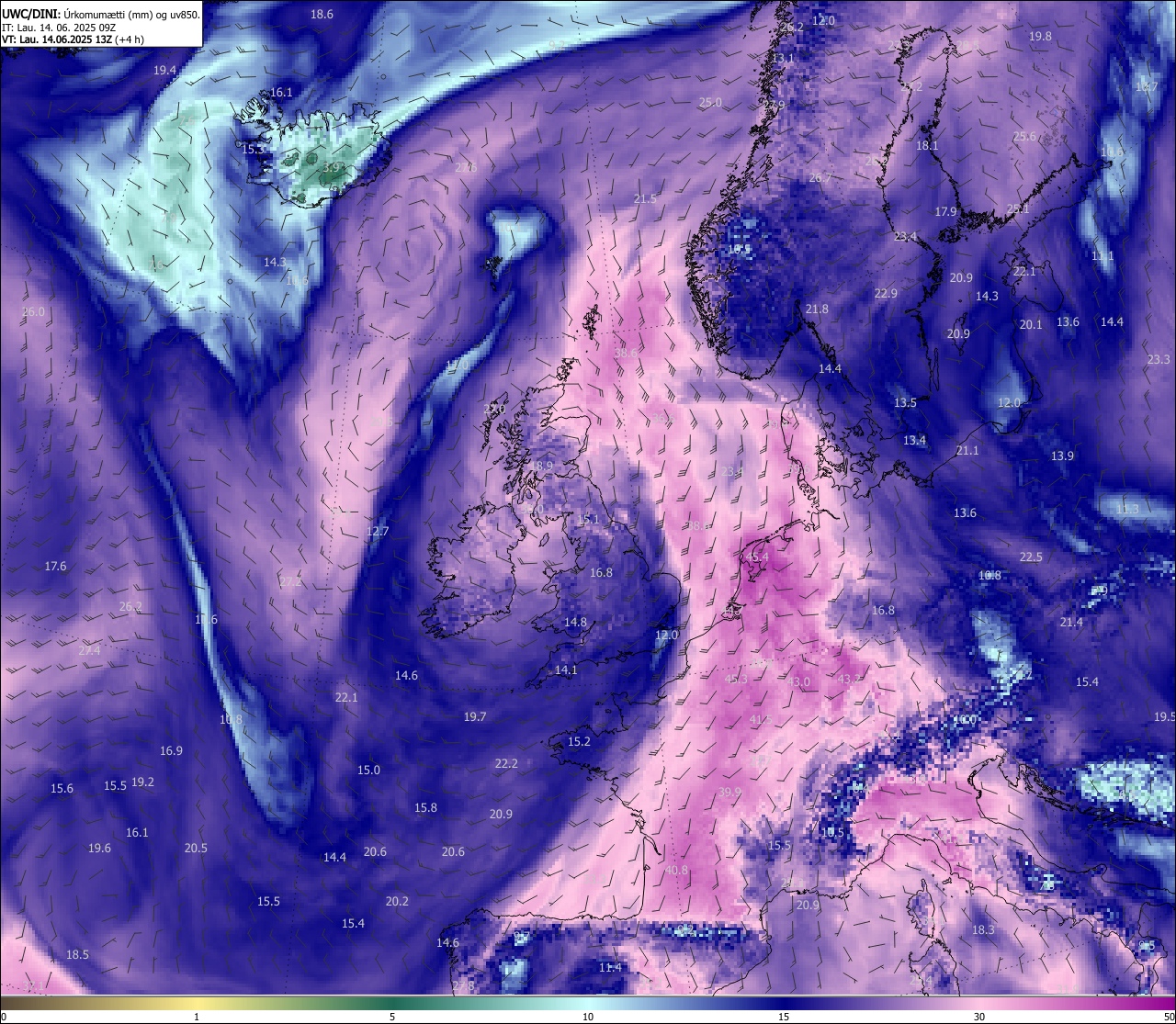This screenshot has width=1176, height=1024.
Task: Click the '45.4' value over the Netherlands
Action: coord(757,557)
